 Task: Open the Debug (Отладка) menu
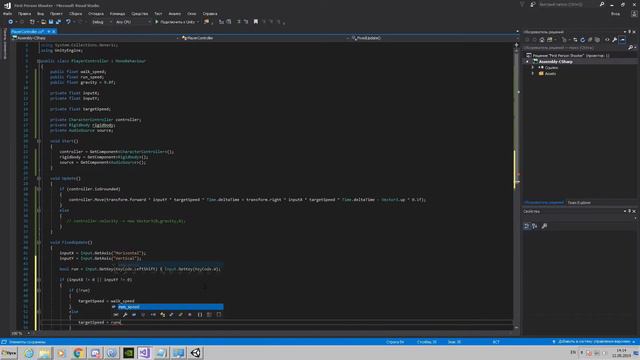click(x=96, y=14)
